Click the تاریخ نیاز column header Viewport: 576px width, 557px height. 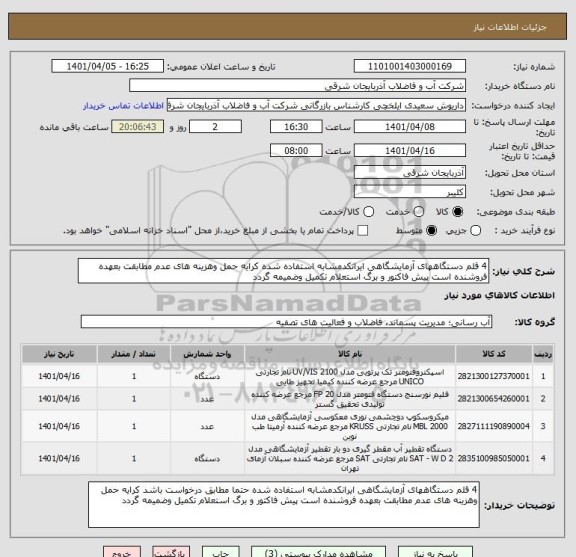59,354
